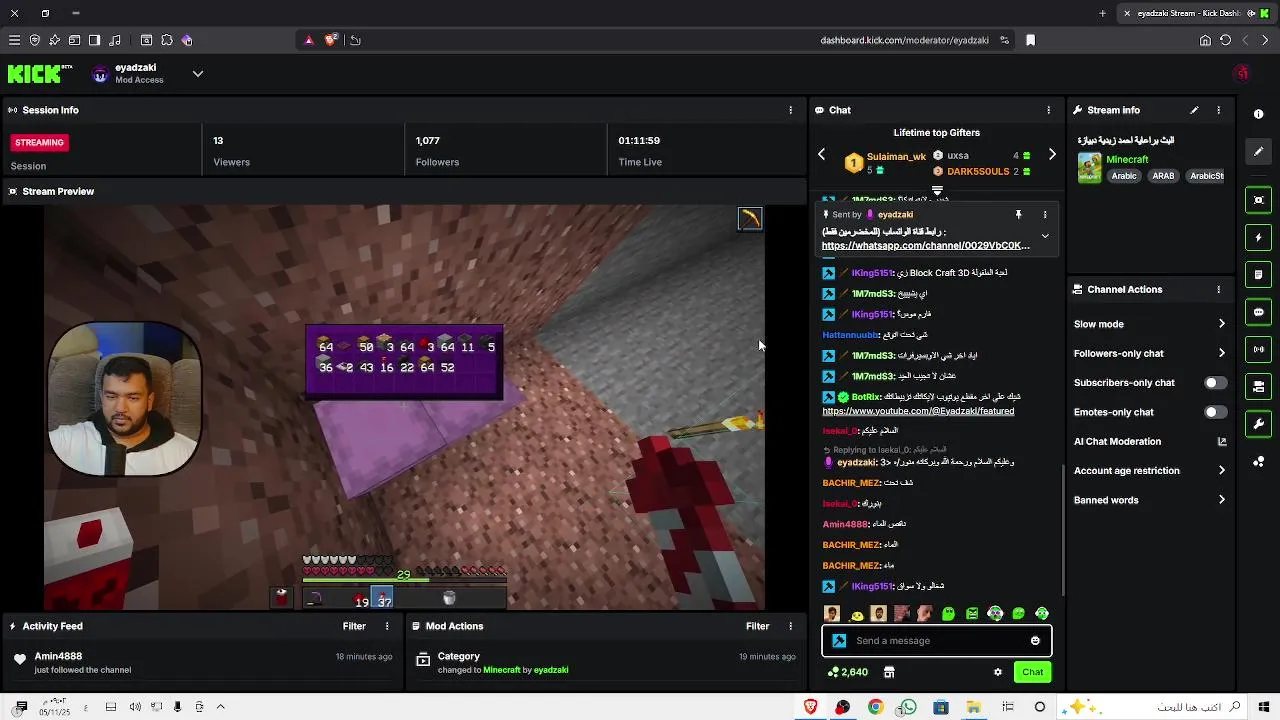Open WhatsApp from the taskbar

tap(907, 707)
